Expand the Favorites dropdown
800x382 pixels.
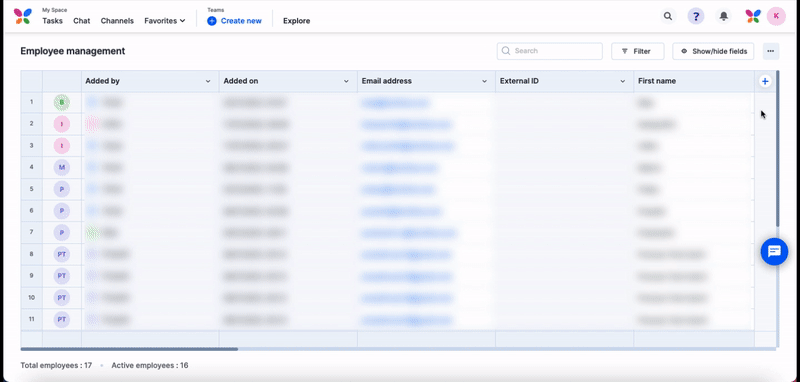164,21
